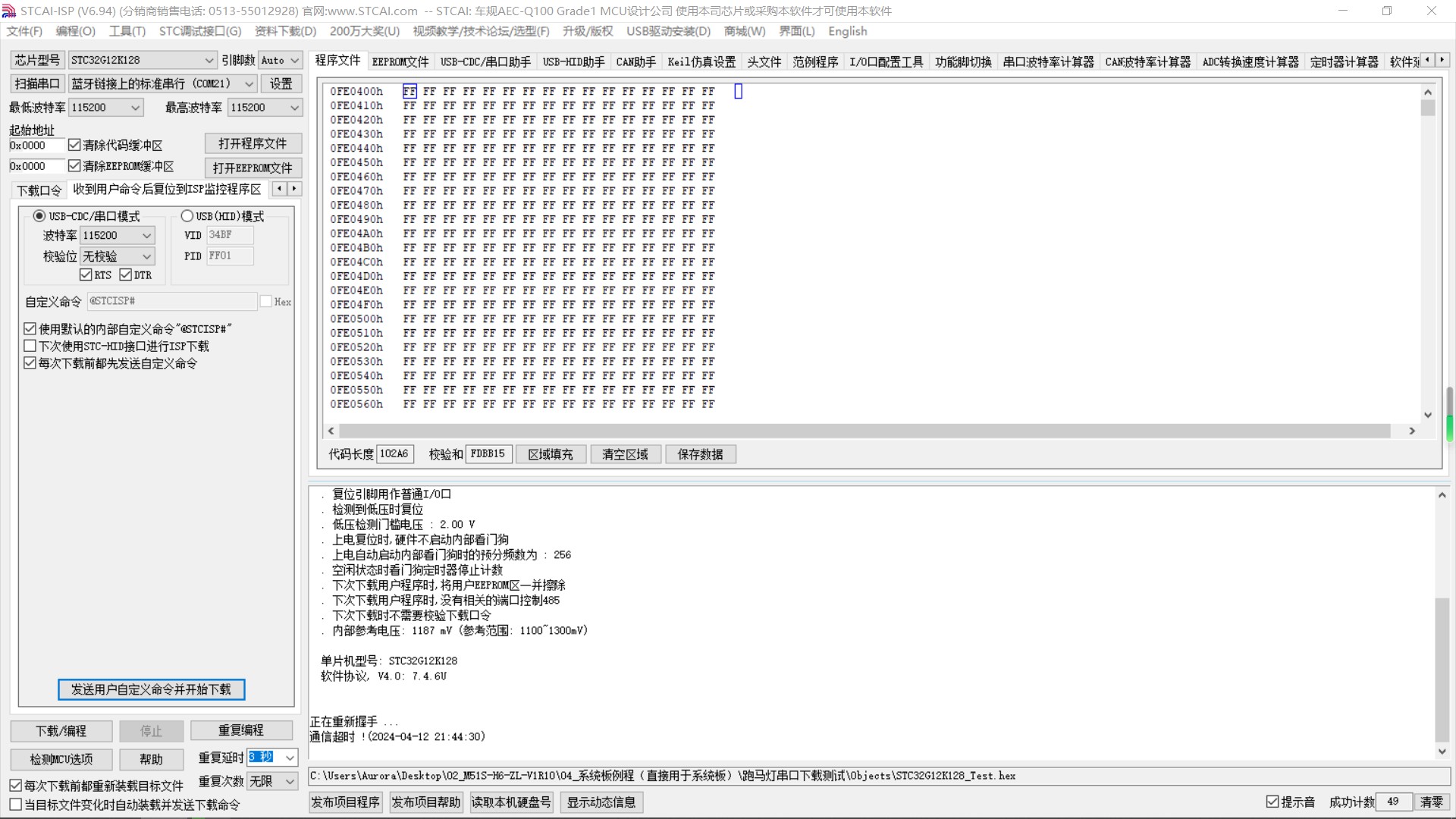Toggle the 提示音 checkbox

(1272, 802)
